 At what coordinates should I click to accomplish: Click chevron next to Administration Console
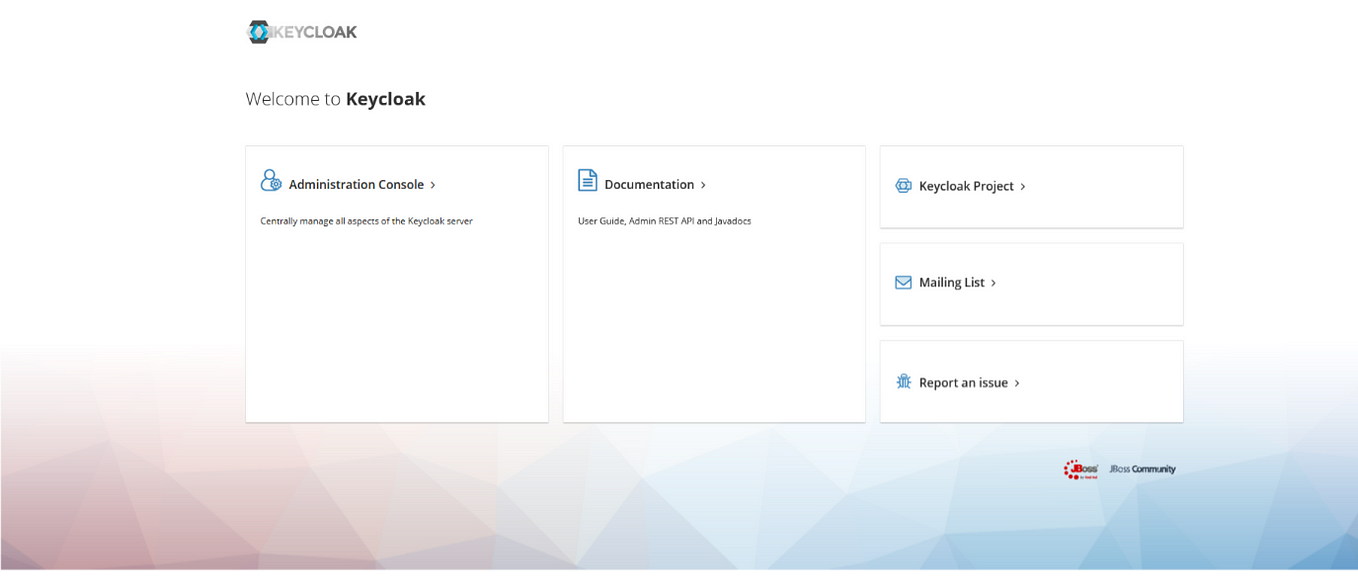433,185
